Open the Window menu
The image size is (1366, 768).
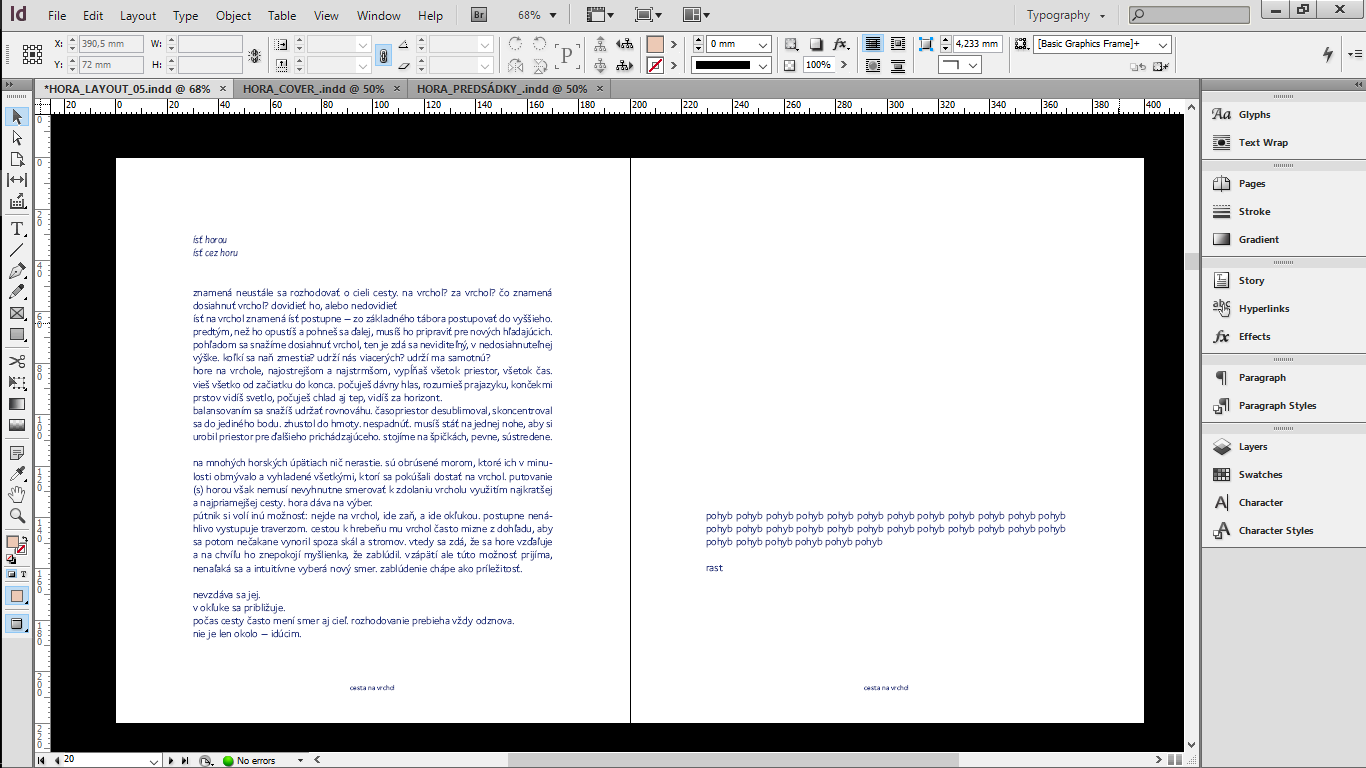(379, 16)
